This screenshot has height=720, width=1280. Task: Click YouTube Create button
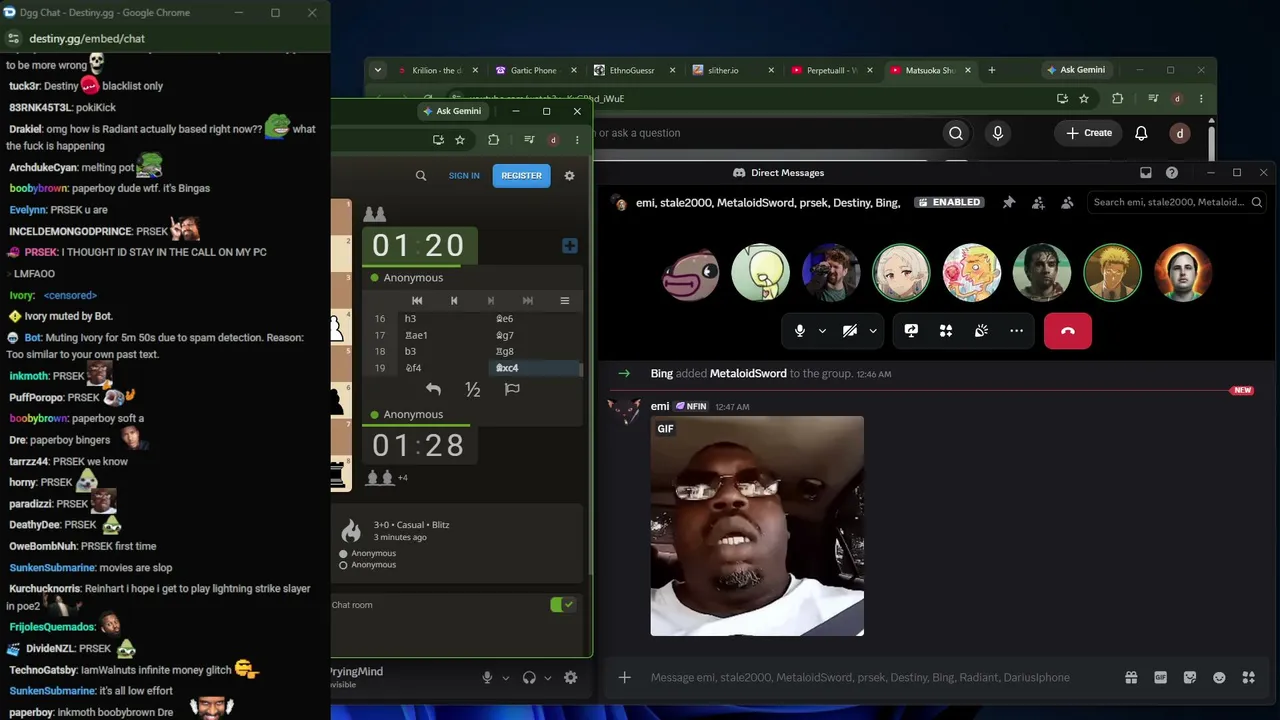point(1089,133)
